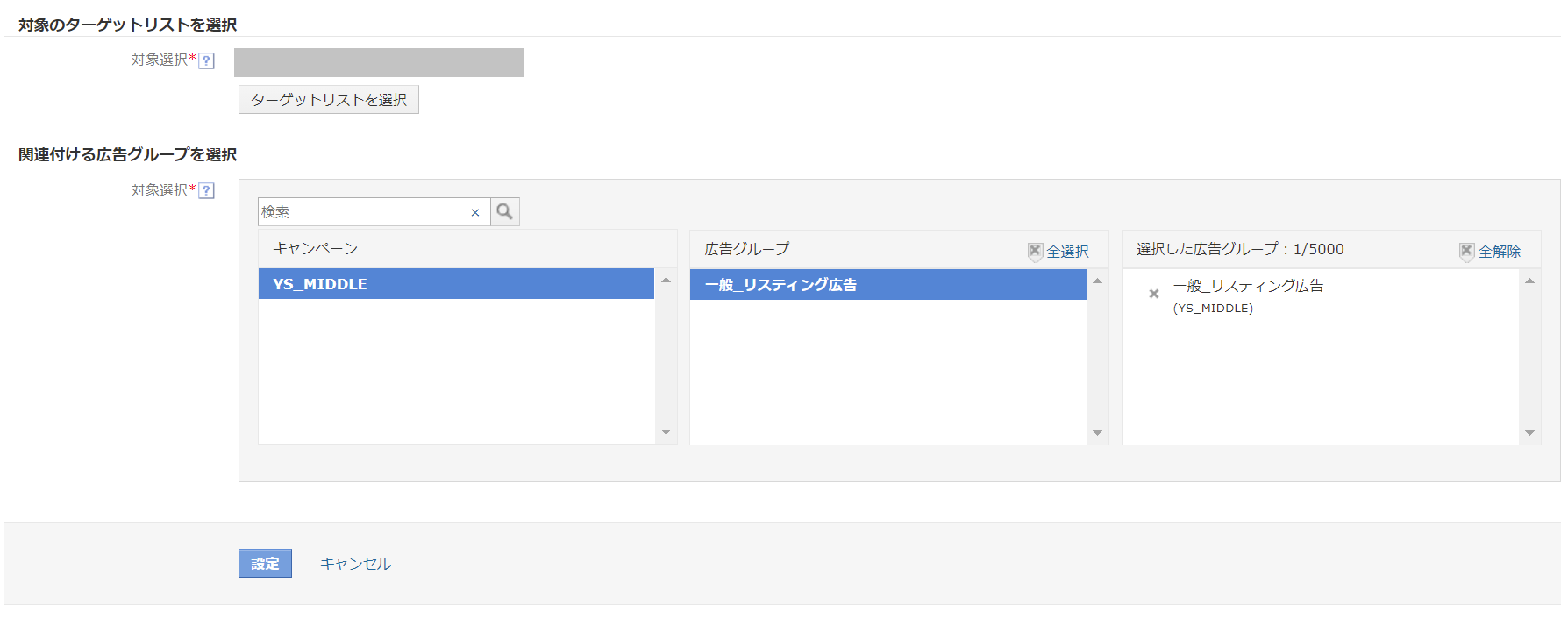Open help icon beside target list 対象選択
The height and width of the screenshot is (626, 1568).
coord(207,60)
